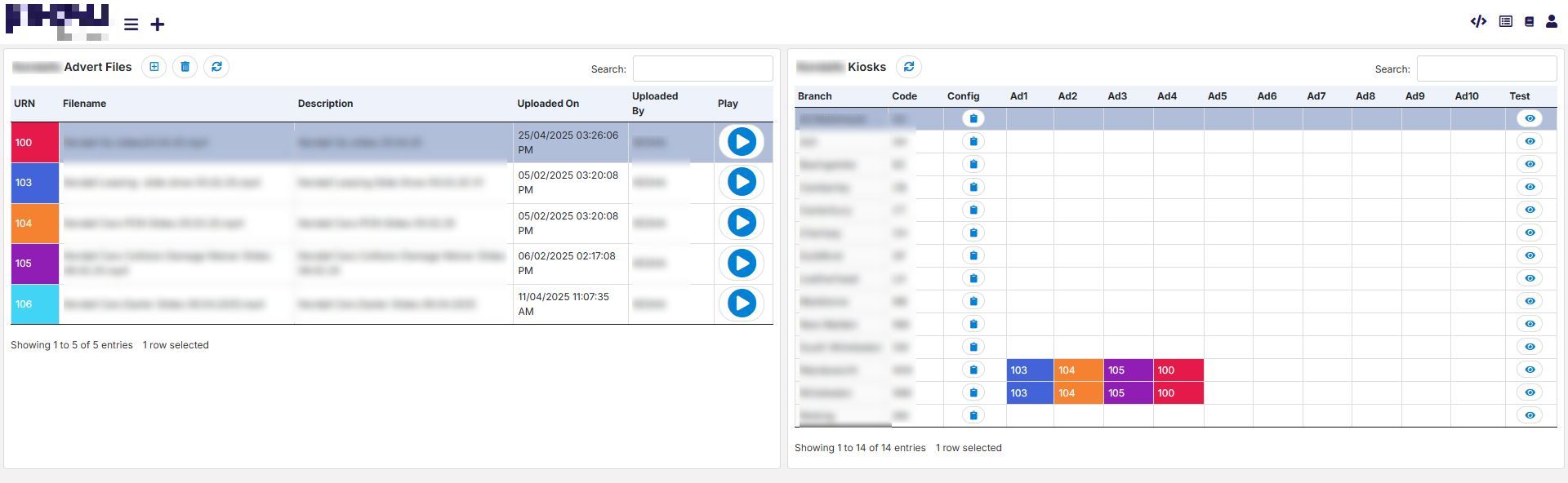Click the Advert Files search field
The image size is (1568, 483).
tap(702, 69)
